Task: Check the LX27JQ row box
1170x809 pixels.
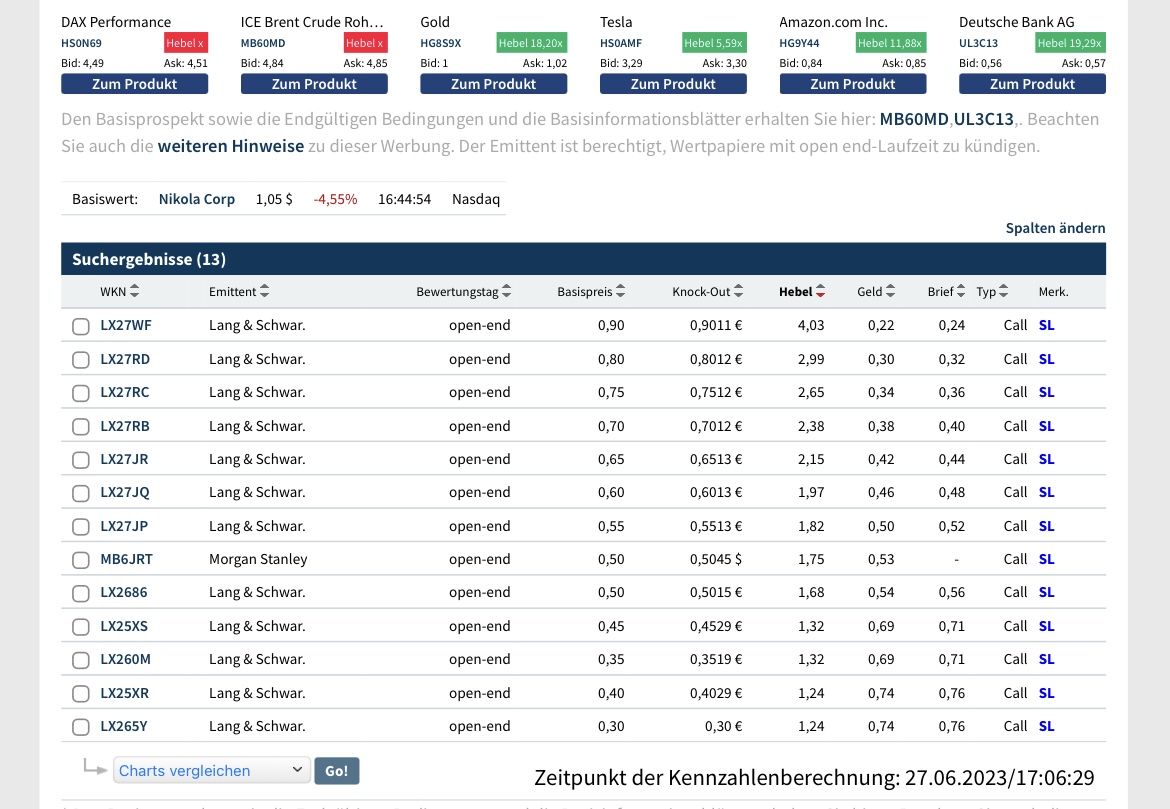Action: coord(81,493)
